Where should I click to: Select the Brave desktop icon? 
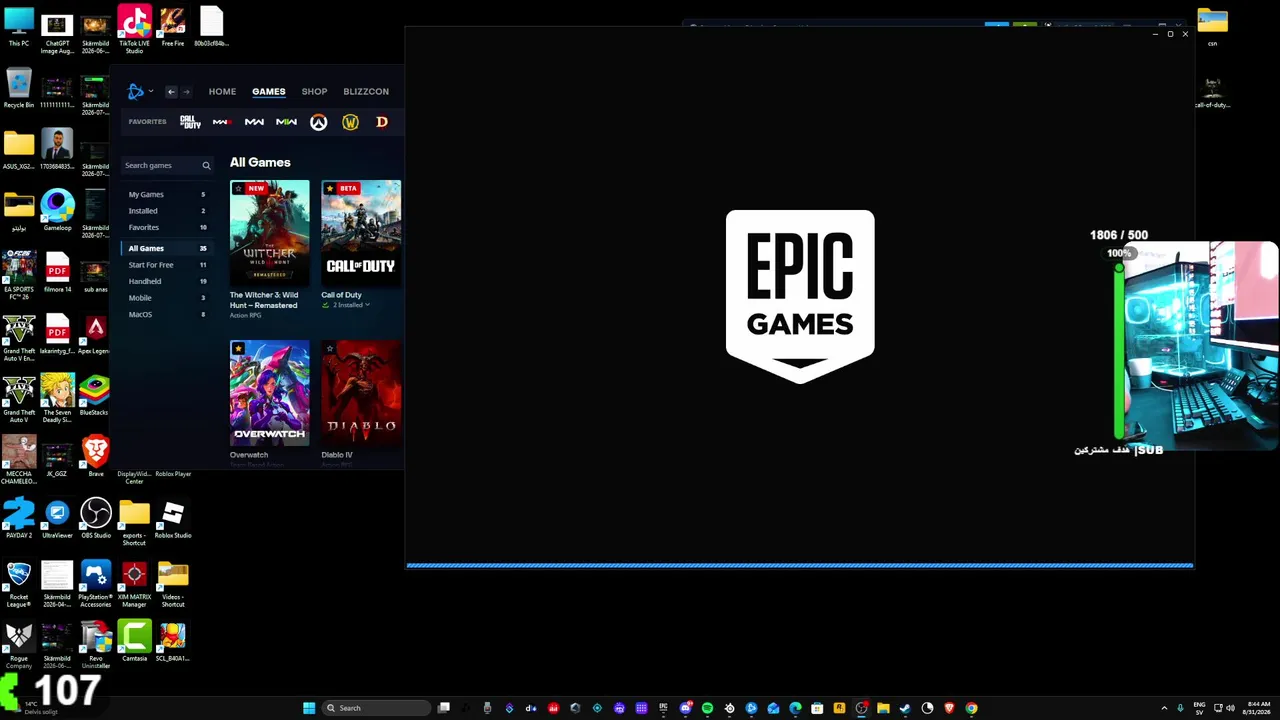(96, 456)
